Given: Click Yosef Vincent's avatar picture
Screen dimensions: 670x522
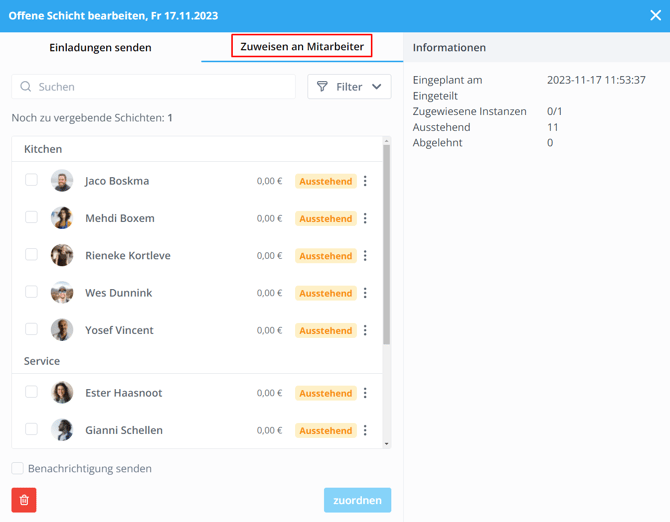Looking at the screenshot, I should (x=62, y=330).
